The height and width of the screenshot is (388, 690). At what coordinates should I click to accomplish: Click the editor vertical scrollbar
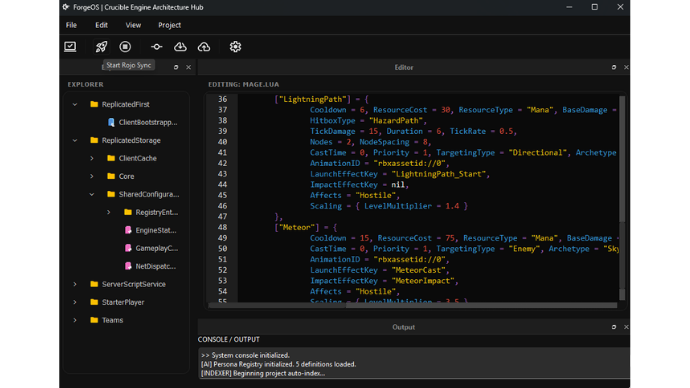pos(622,198)
